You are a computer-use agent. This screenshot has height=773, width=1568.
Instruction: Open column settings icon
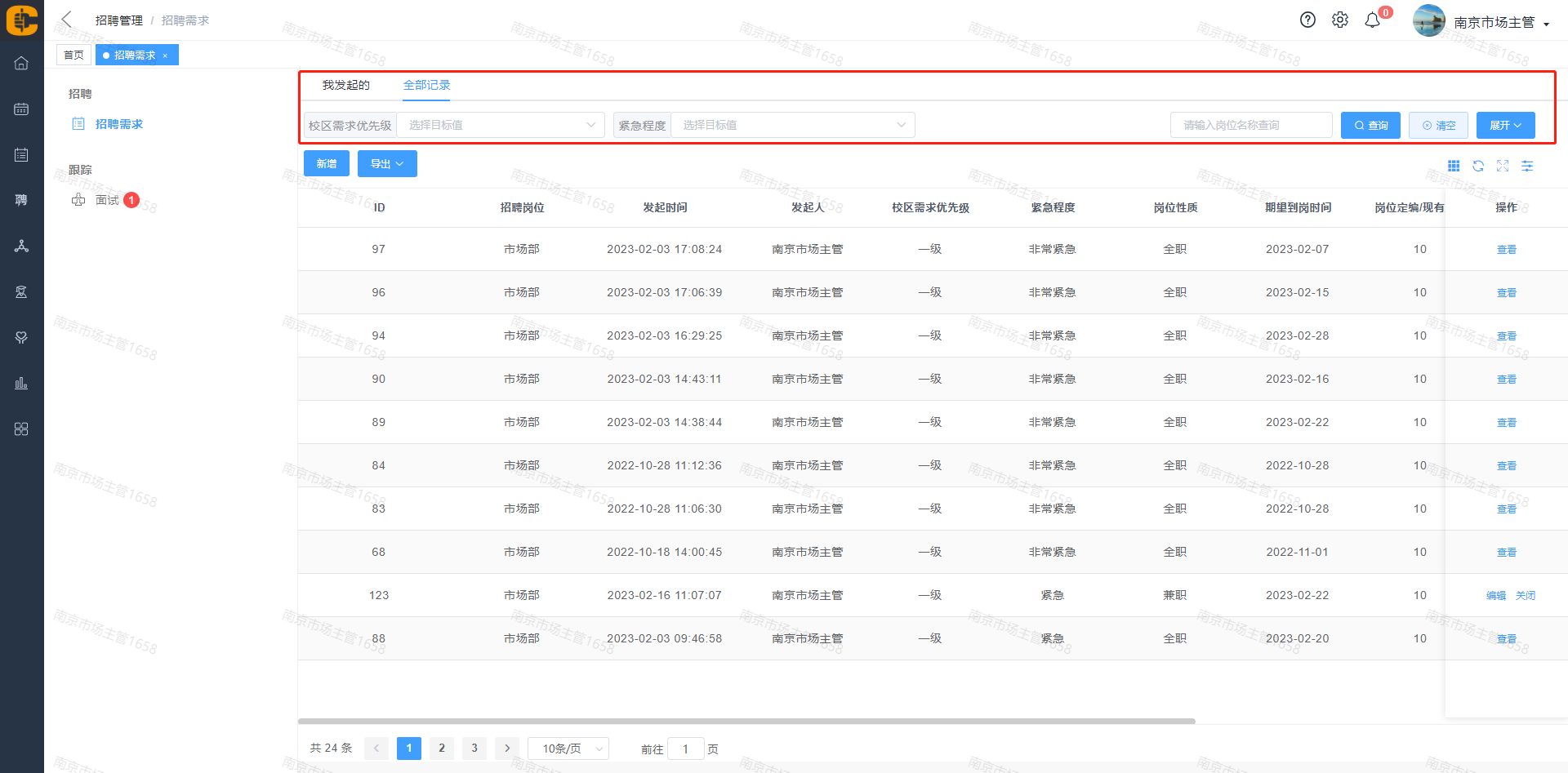(x=1527, y=167)
